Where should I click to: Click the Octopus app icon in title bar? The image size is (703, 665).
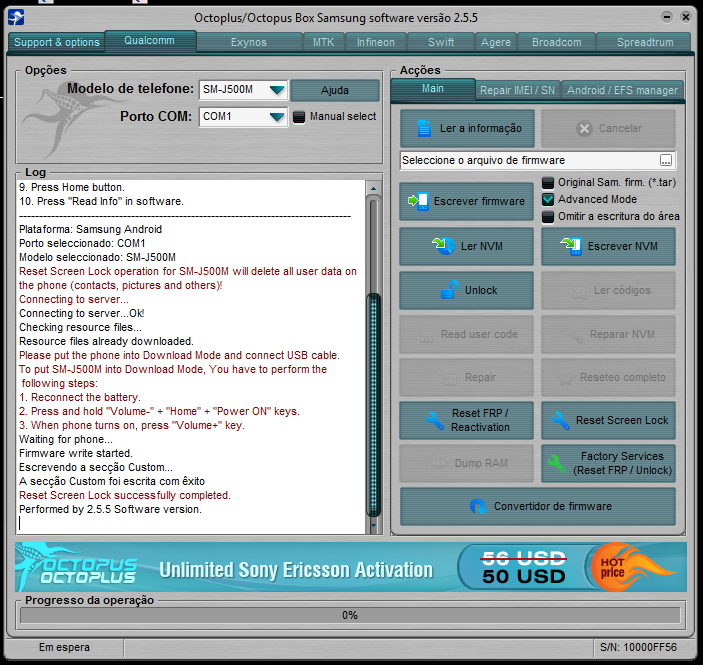pyautogui.click(x=16, y=17)
